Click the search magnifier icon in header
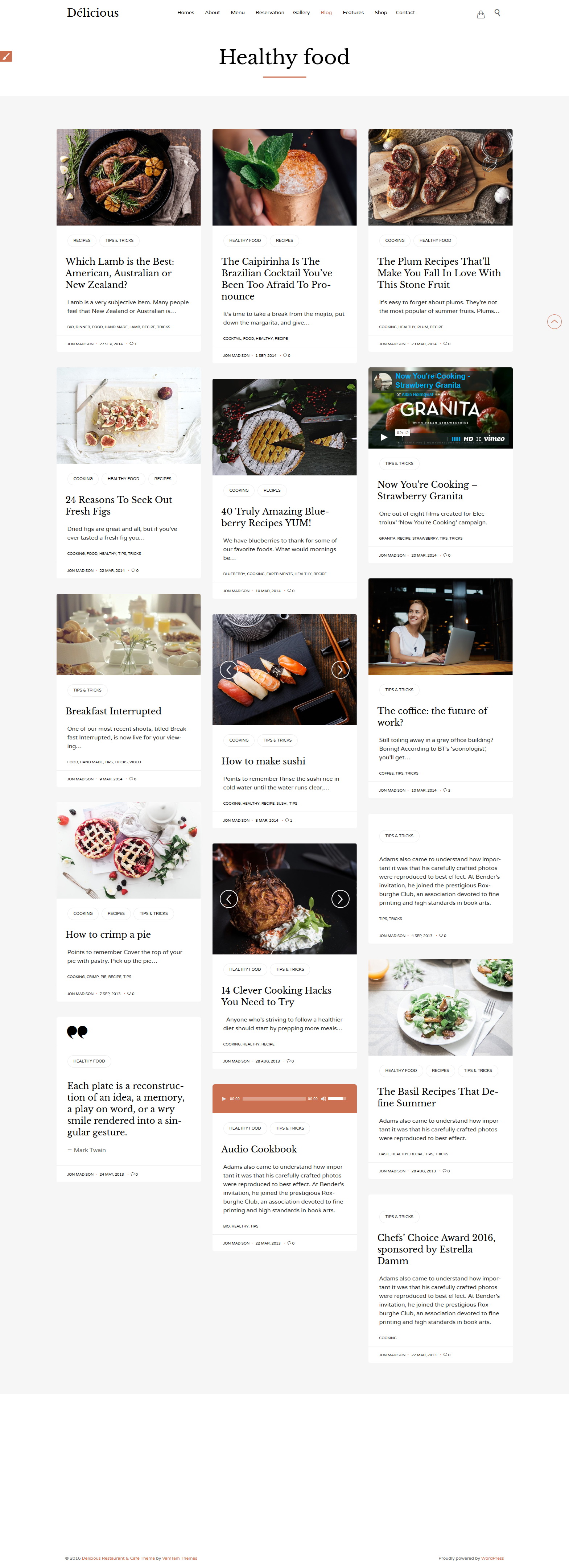This screenshot has height=1568, width=569. (497, 13)
